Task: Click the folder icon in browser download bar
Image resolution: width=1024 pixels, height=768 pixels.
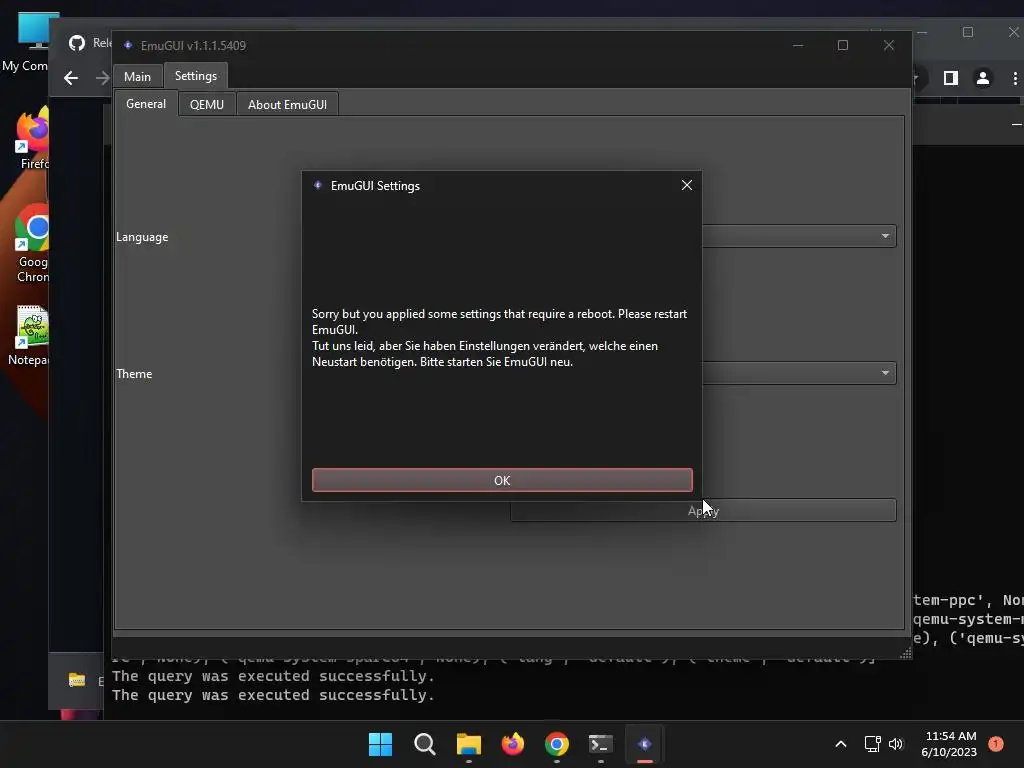Action: pyautogui.click(x=76, y=680)
